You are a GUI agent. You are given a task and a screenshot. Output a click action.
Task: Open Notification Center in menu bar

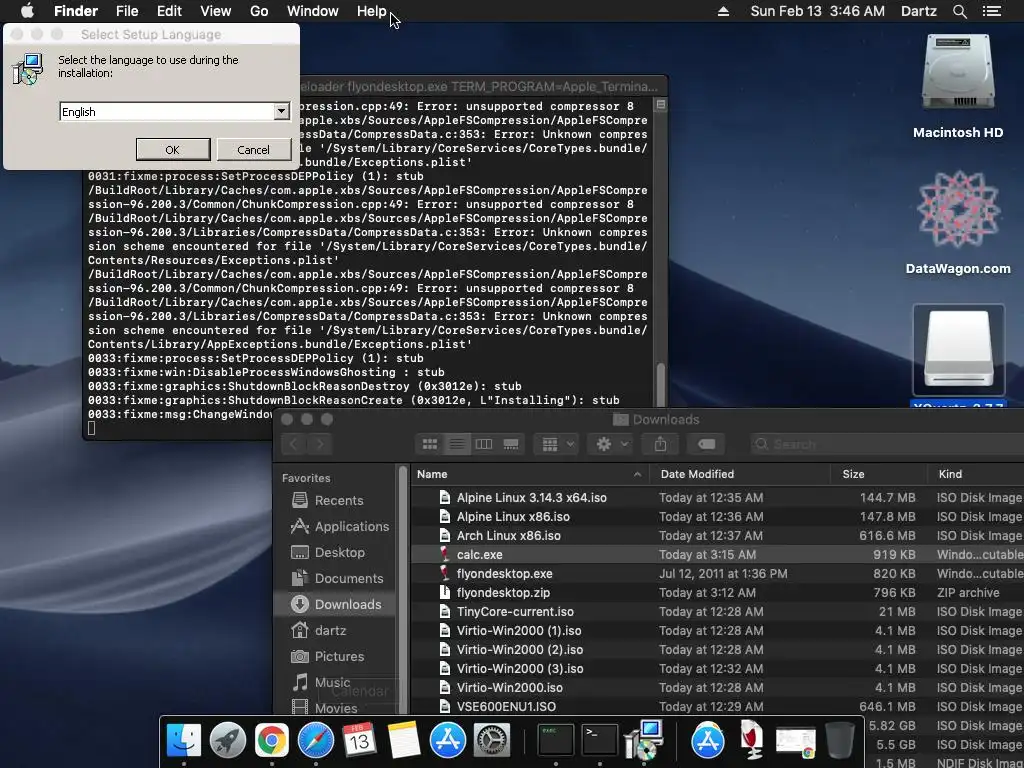pyautogui.click(x=992, y=11)
